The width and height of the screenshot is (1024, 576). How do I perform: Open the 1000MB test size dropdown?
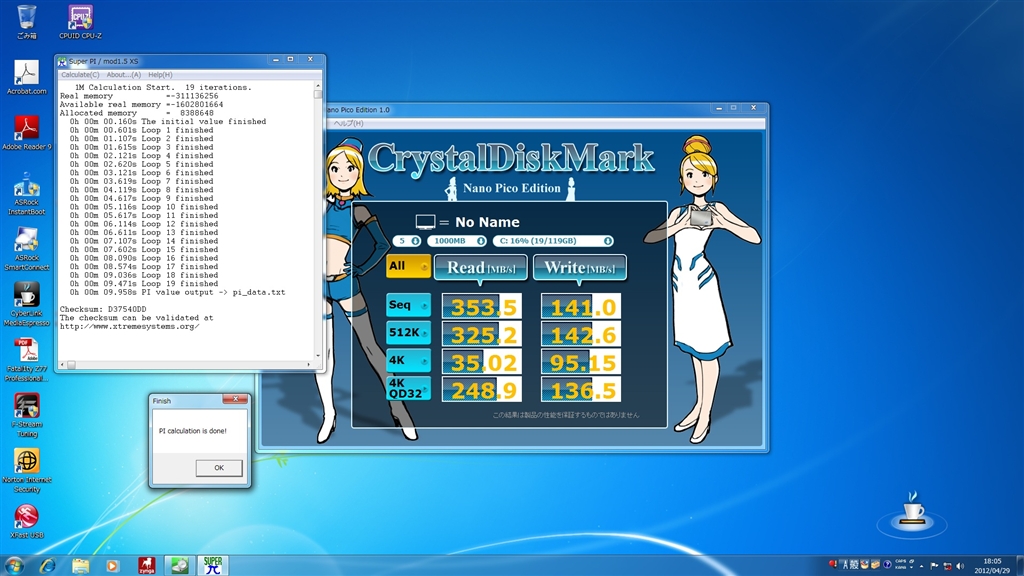pos(457,241)
